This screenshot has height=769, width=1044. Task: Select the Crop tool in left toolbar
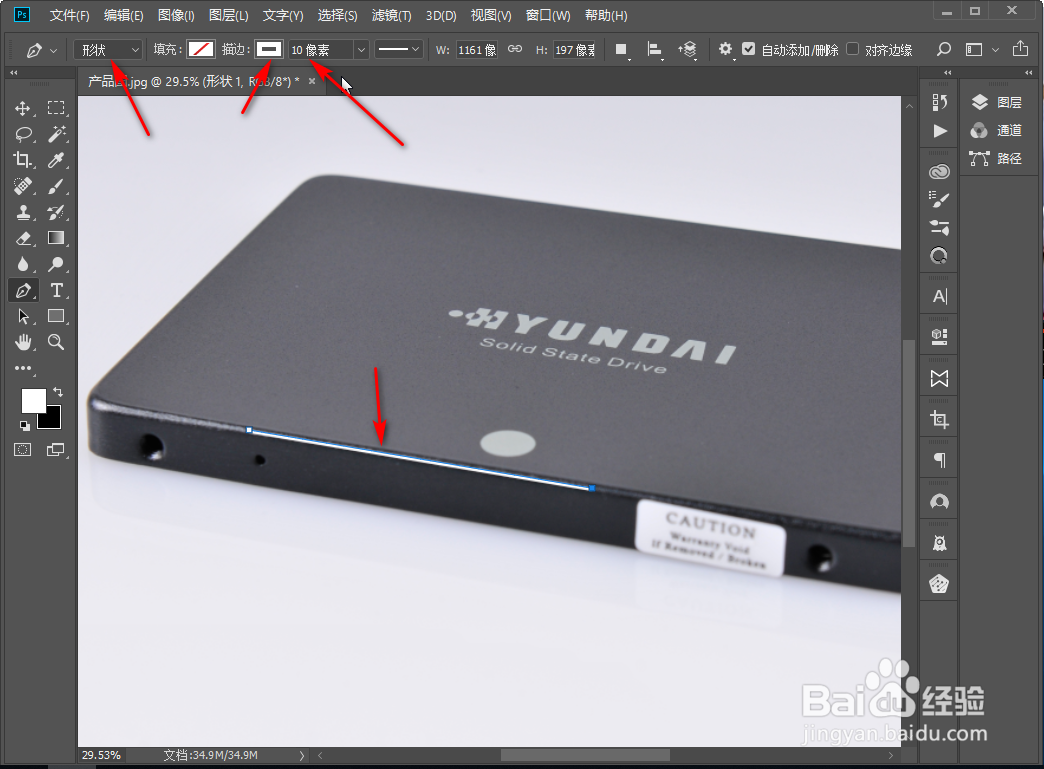(23, 160)
